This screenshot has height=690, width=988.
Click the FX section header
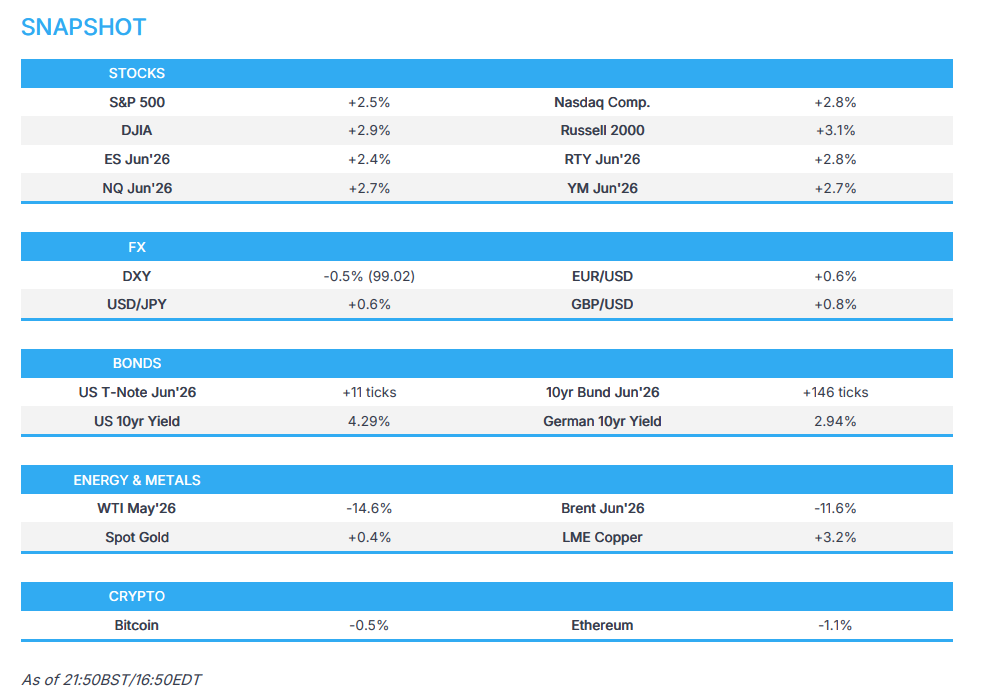point(137,247)
